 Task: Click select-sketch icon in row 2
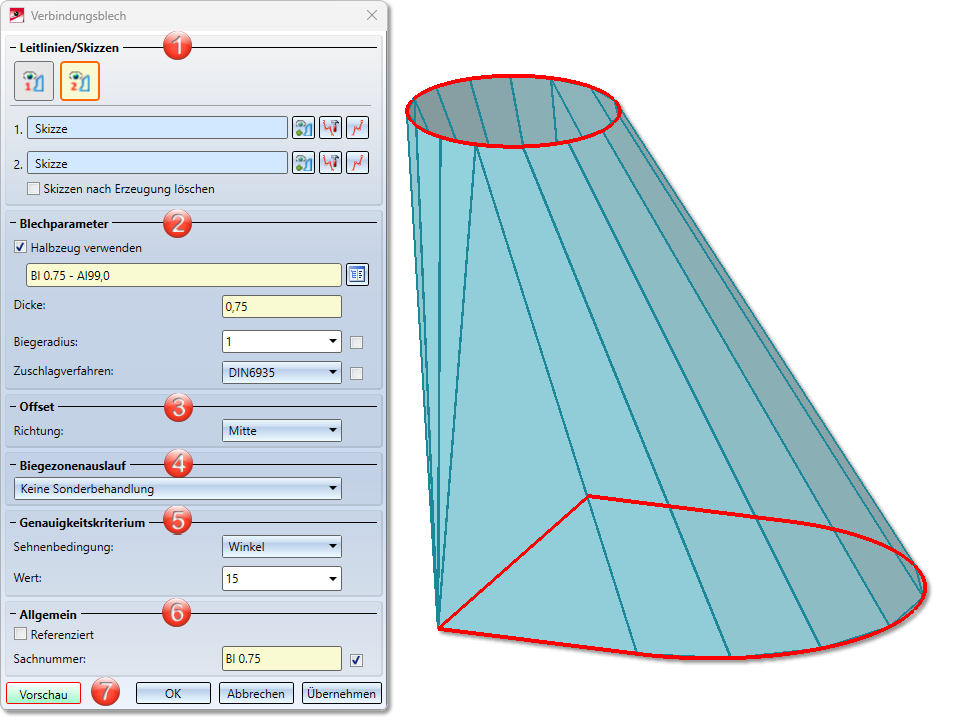[304, 163]
